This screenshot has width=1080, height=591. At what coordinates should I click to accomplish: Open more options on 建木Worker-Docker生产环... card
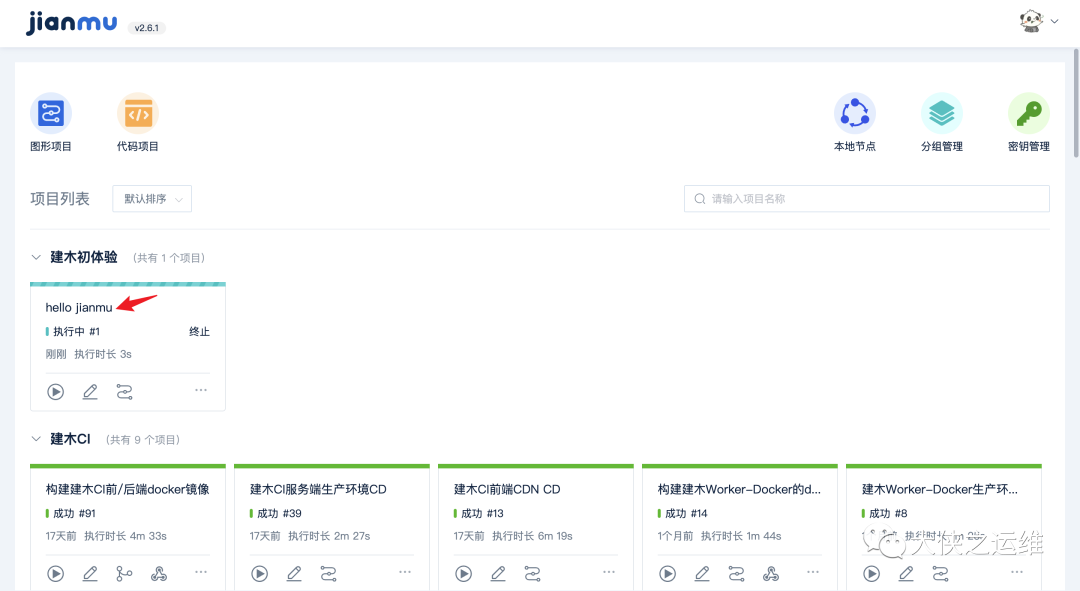[1017, 572]
